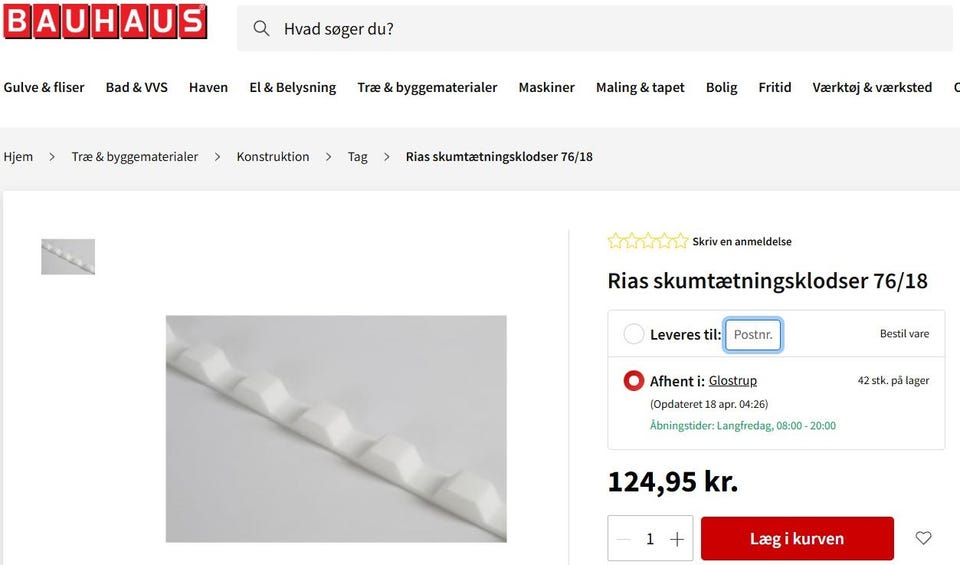Select the Afhent i radio button

click(x=634, y=381)
